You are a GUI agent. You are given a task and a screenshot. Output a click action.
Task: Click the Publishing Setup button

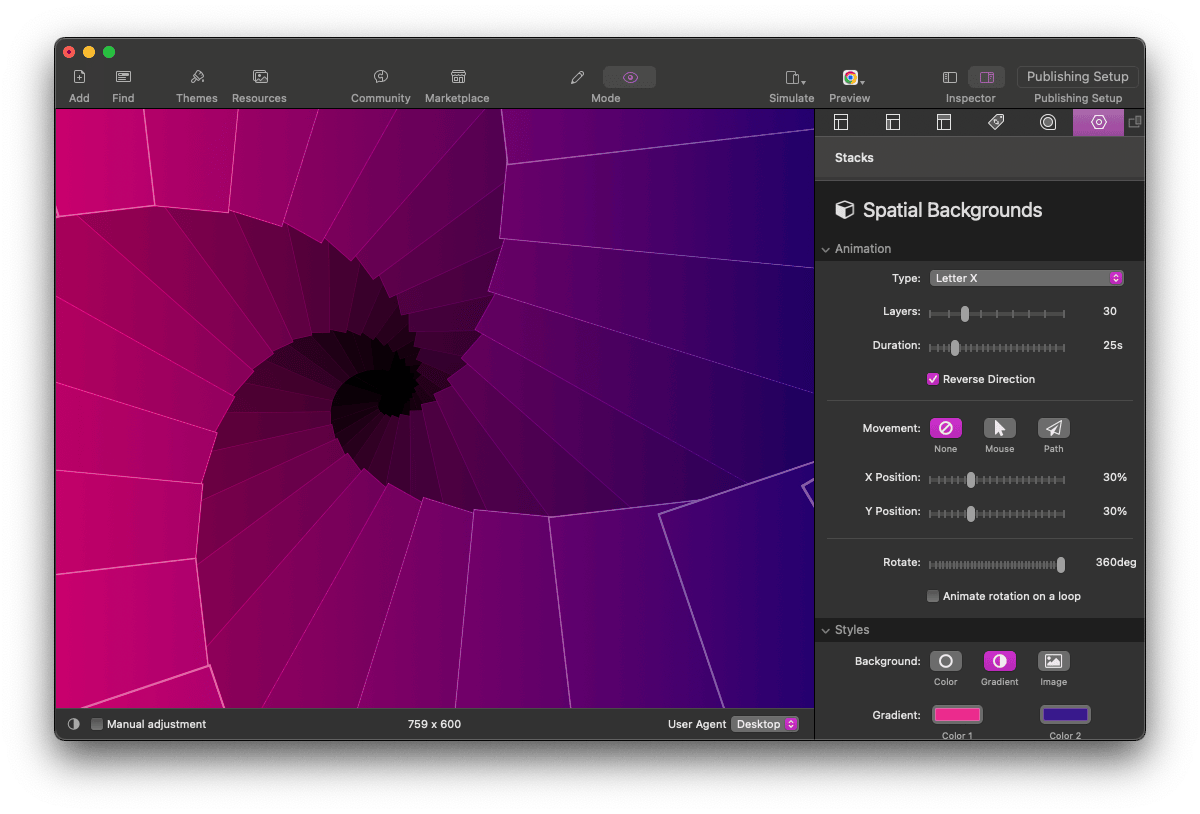coord(1078,77)
